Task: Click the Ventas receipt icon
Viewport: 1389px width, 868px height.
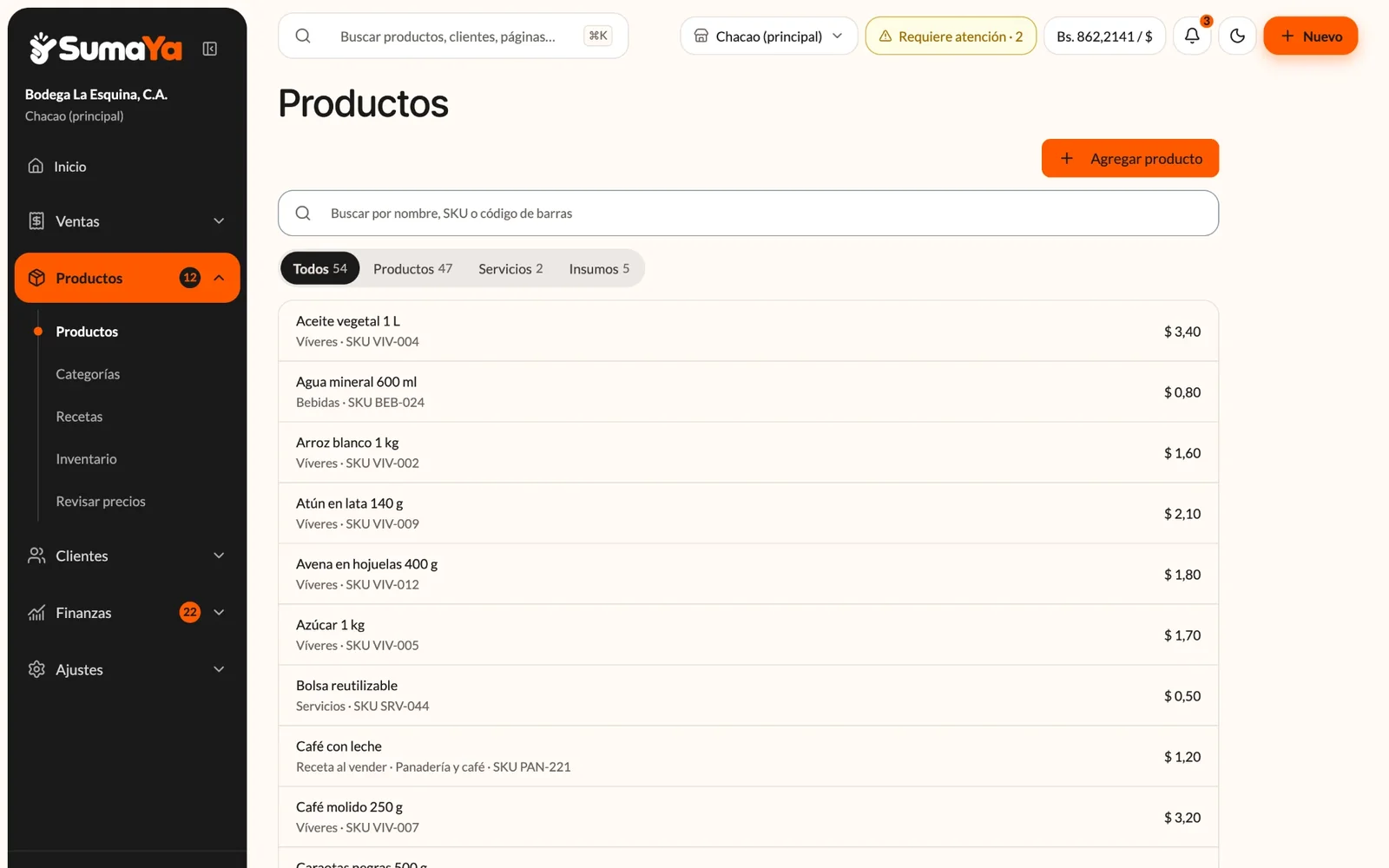Action: coord(36,220)
